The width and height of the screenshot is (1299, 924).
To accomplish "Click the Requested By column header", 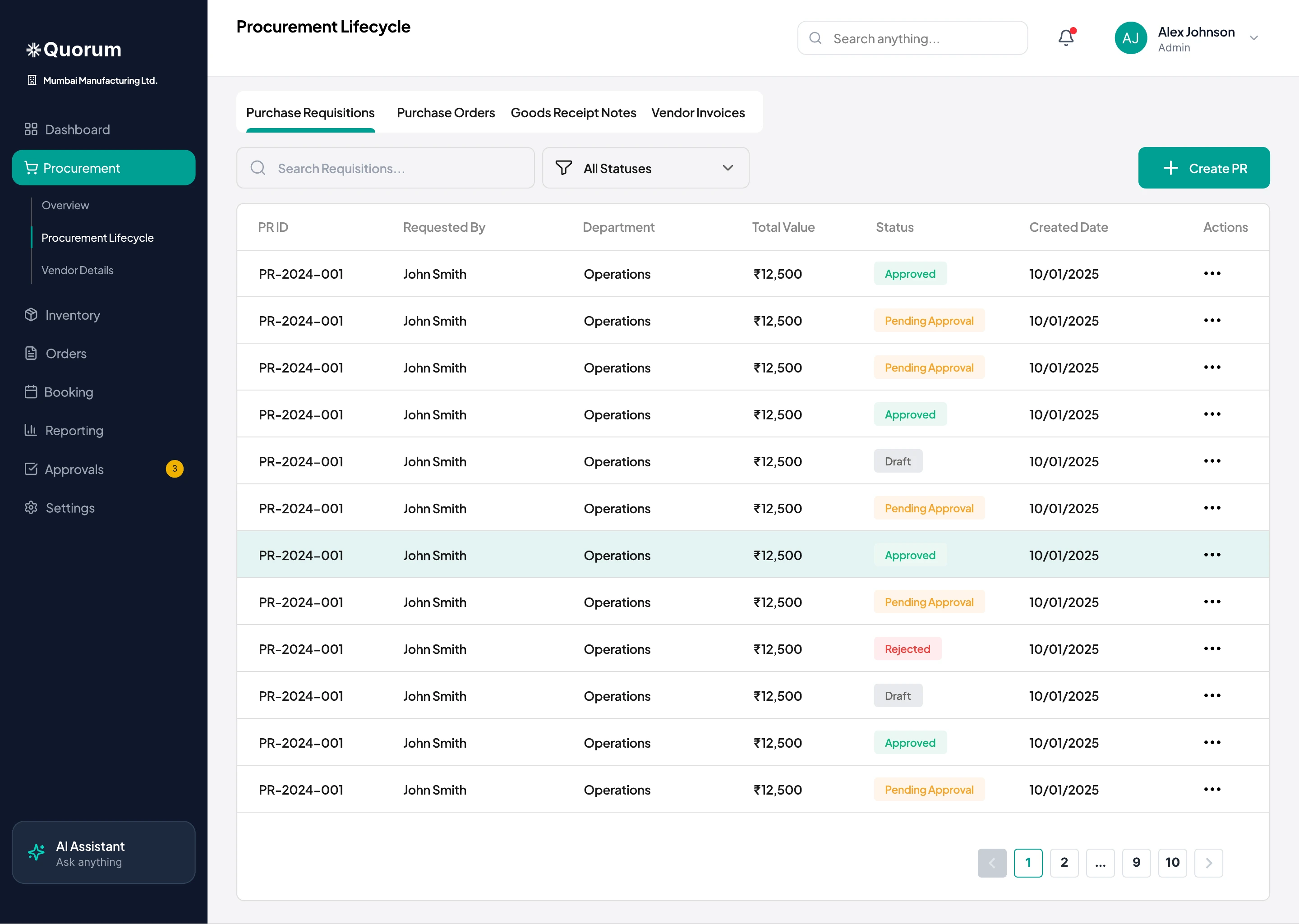I will pyautogui.click(x=444, y=227).
